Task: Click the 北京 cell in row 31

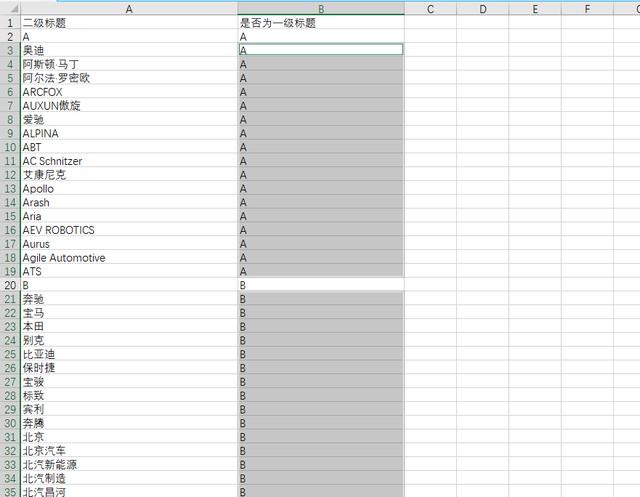Action: click(129, 437)
